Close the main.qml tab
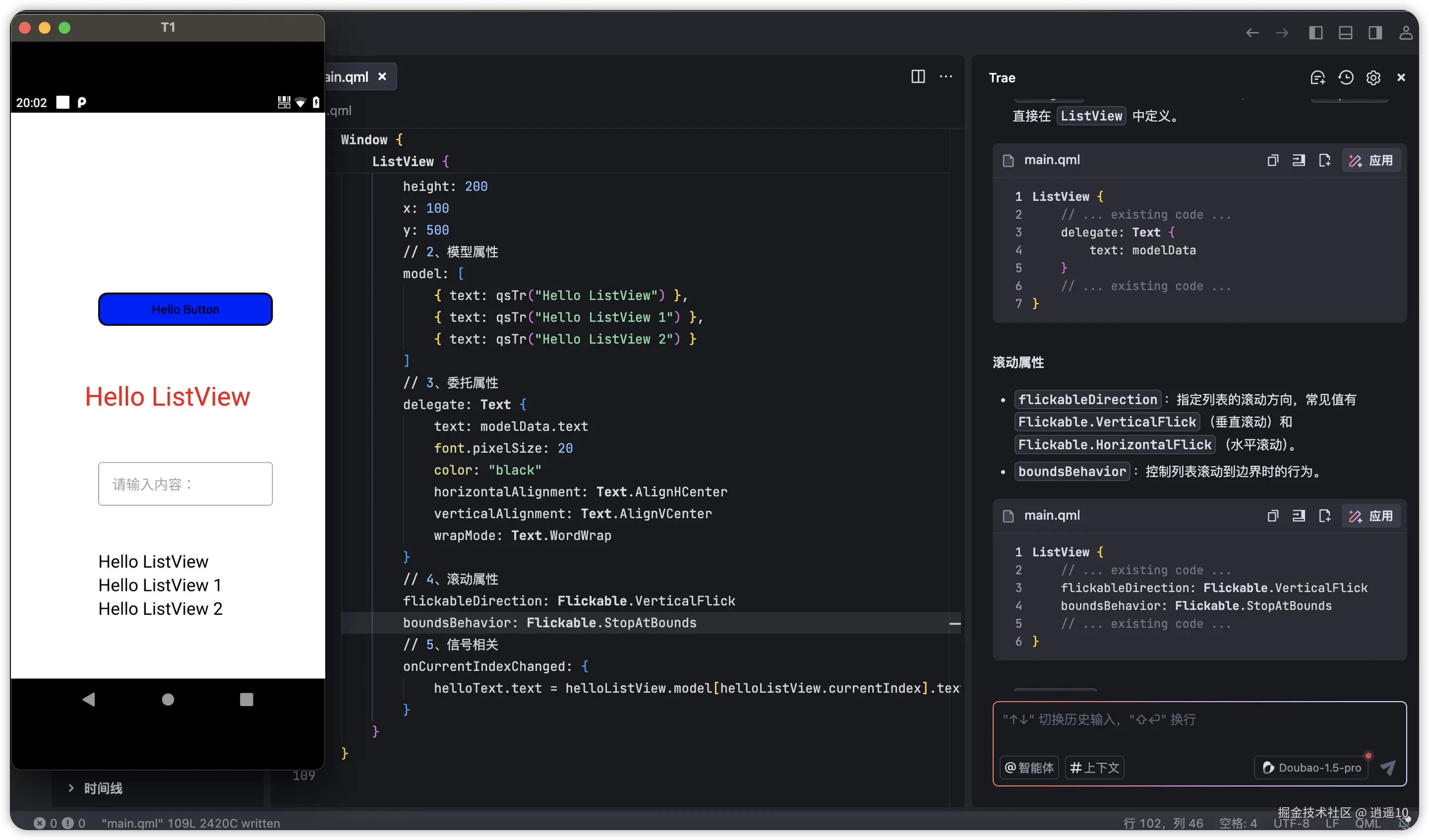The height and width of the screenshot is (840, 1429). (x=382, y=76)
